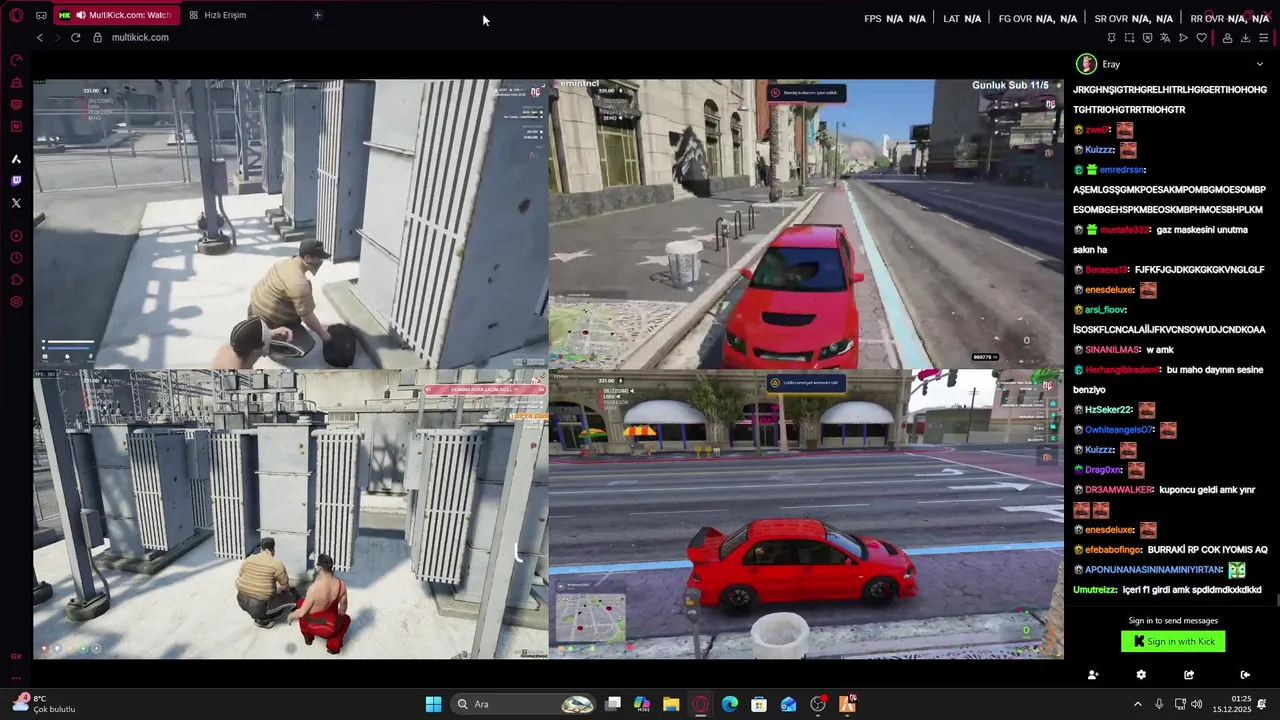Viewport: 1280px width, 720px height.
Task: Translate page with translate icon
Action: pos(1165,38)
